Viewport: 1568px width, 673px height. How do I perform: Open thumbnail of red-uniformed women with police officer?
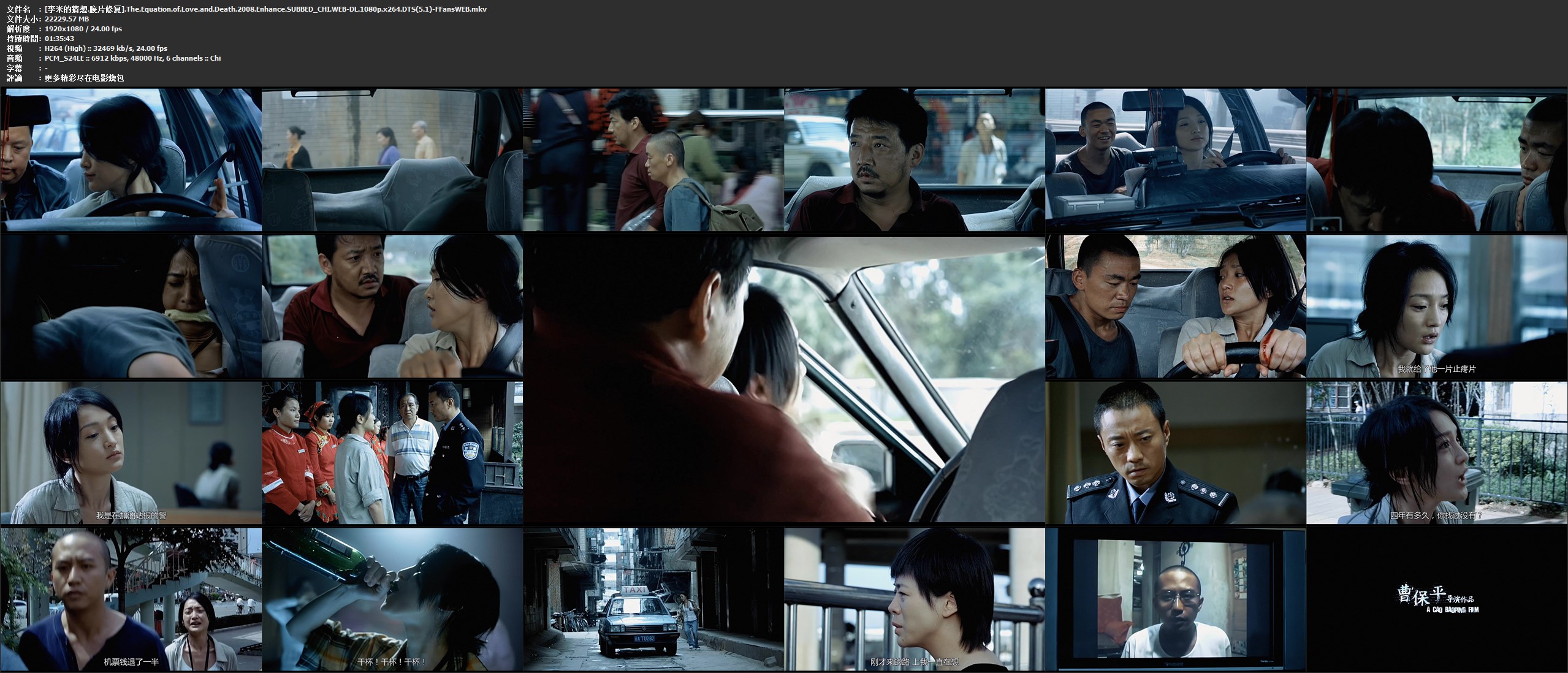click(x=392, y=453)
